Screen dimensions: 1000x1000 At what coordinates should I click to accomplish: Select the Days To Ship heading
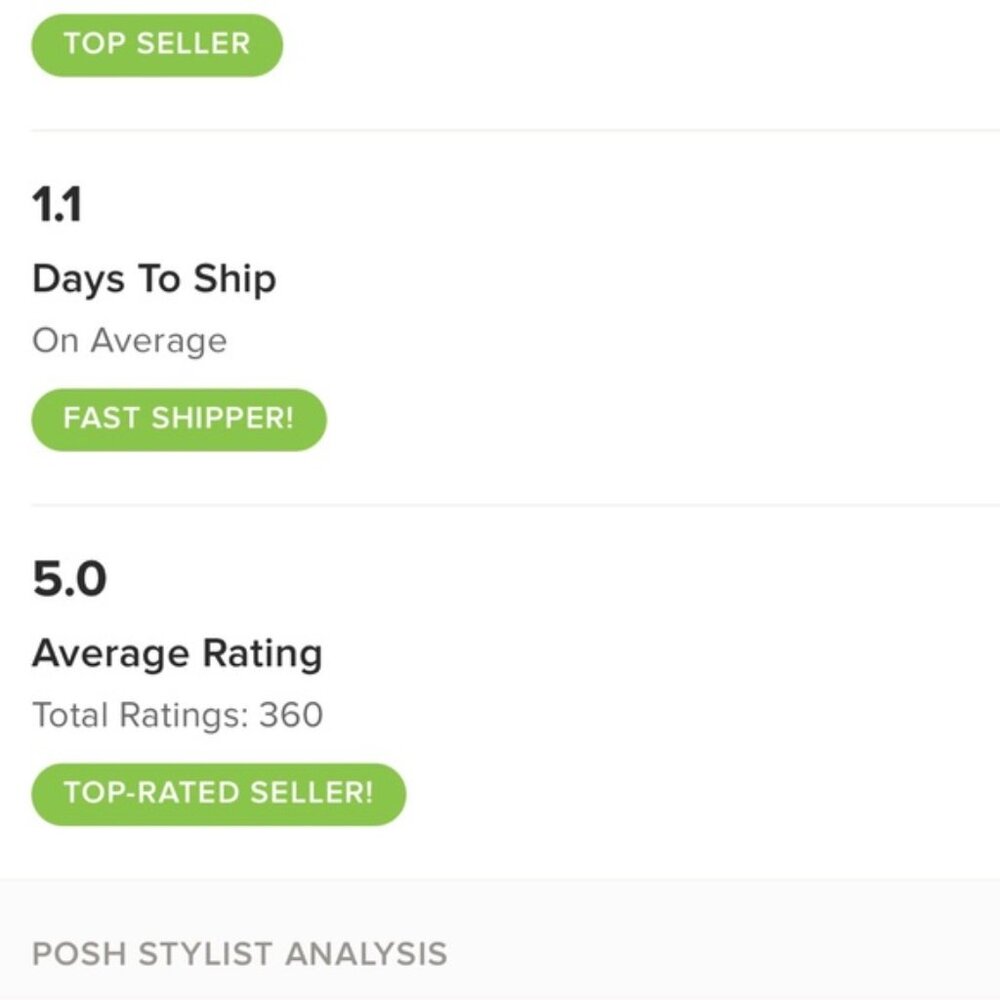coord(154,279)
